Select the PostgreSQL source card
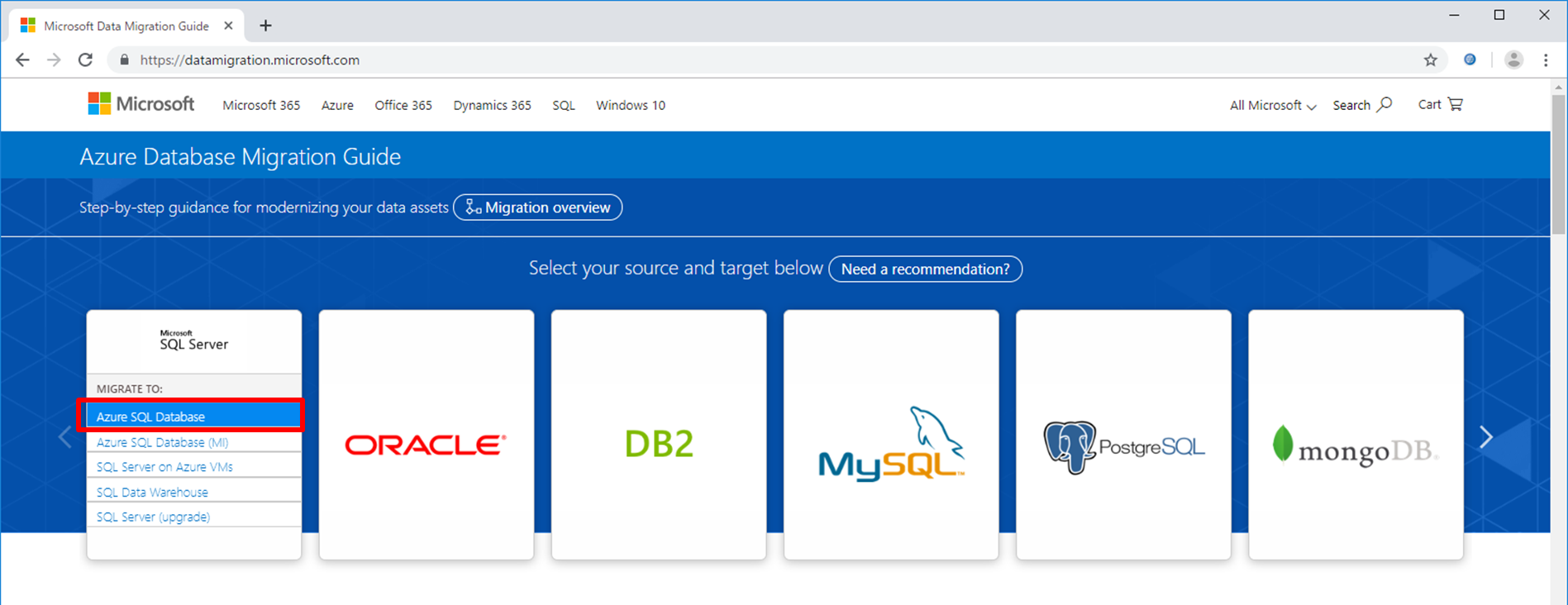1568x605 pixels. 1122,435
